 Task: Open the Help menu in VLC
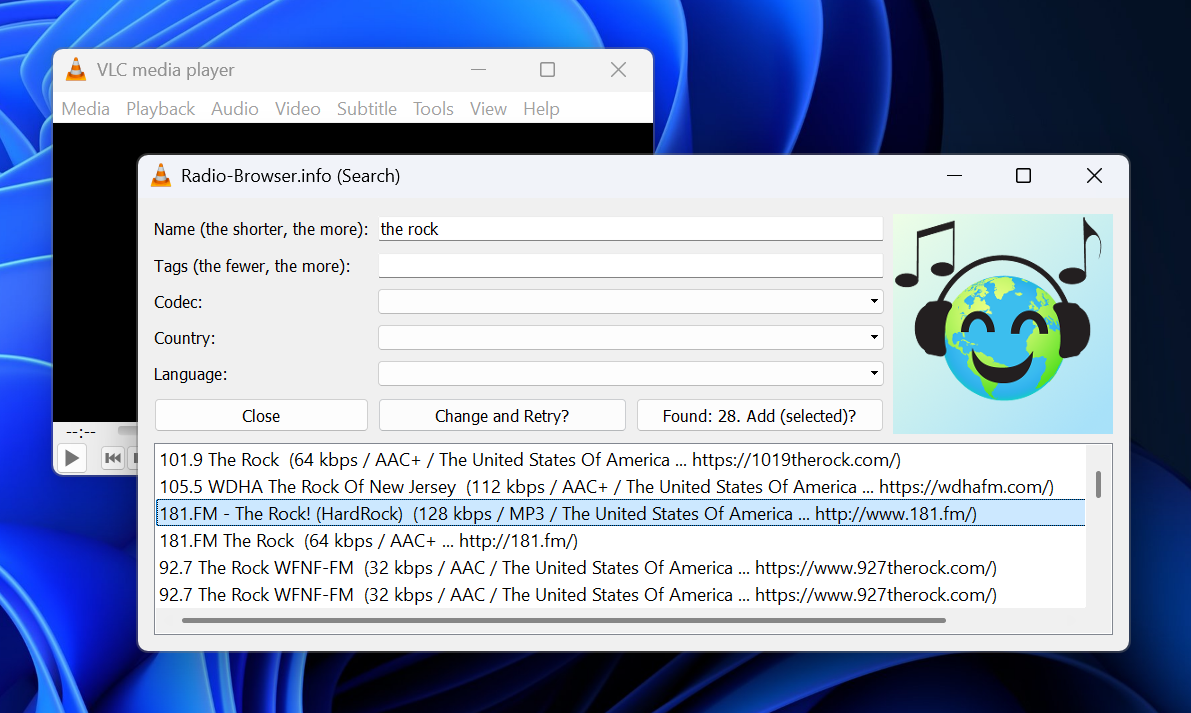pos(541,109)
